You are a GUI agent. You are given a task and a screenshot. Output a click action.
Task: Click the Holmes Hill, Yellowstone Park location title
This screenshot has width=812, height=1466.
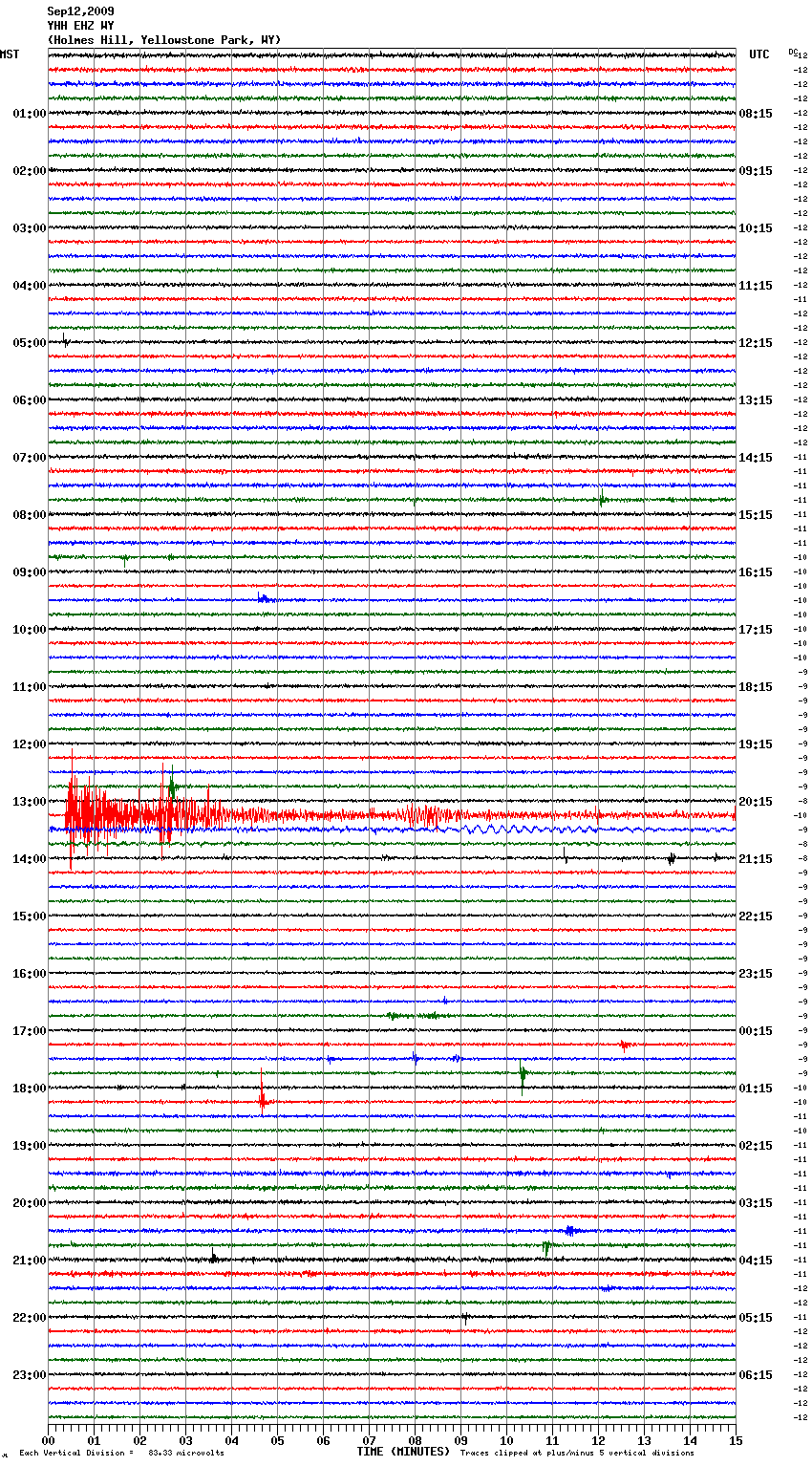pos(164,40)
